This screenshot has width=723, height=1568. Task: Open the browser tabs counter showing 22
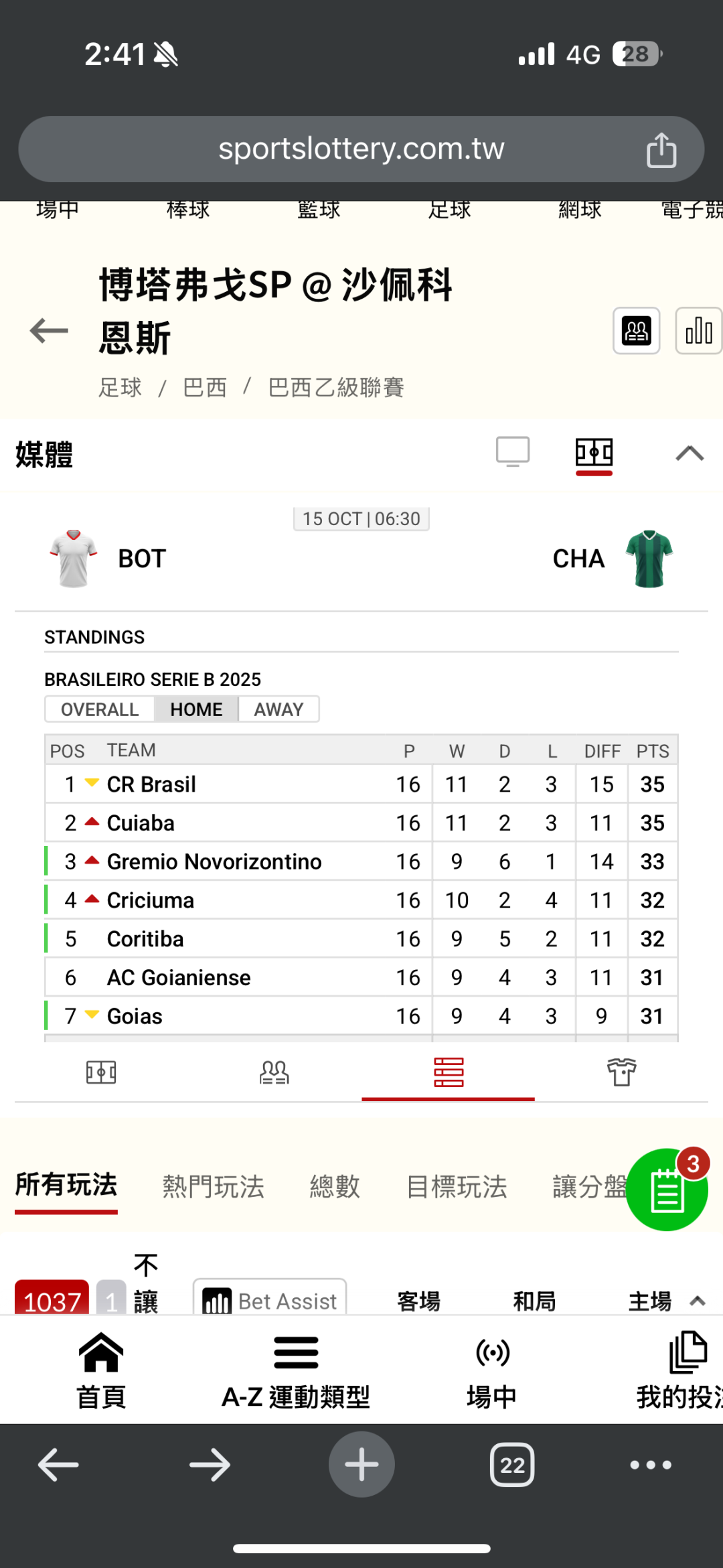[x=512, y=1465]
